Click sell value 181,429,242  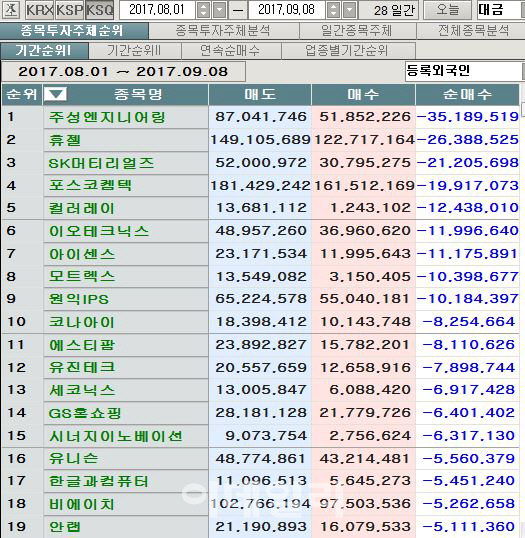coord(260,186)
